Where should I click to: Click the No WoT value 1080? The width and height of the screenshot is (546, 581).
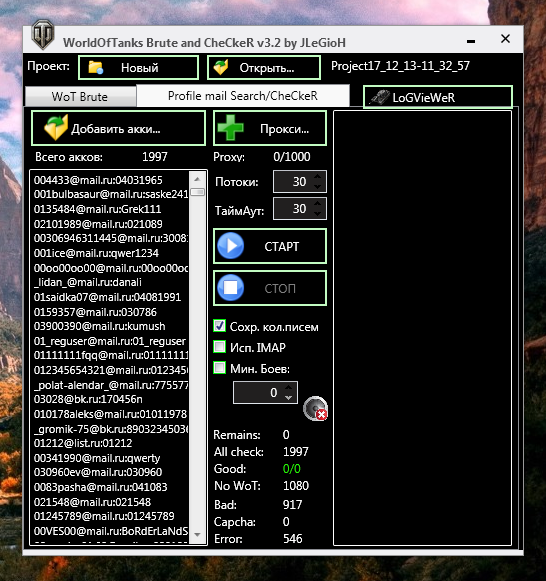[x=296, y=486]
